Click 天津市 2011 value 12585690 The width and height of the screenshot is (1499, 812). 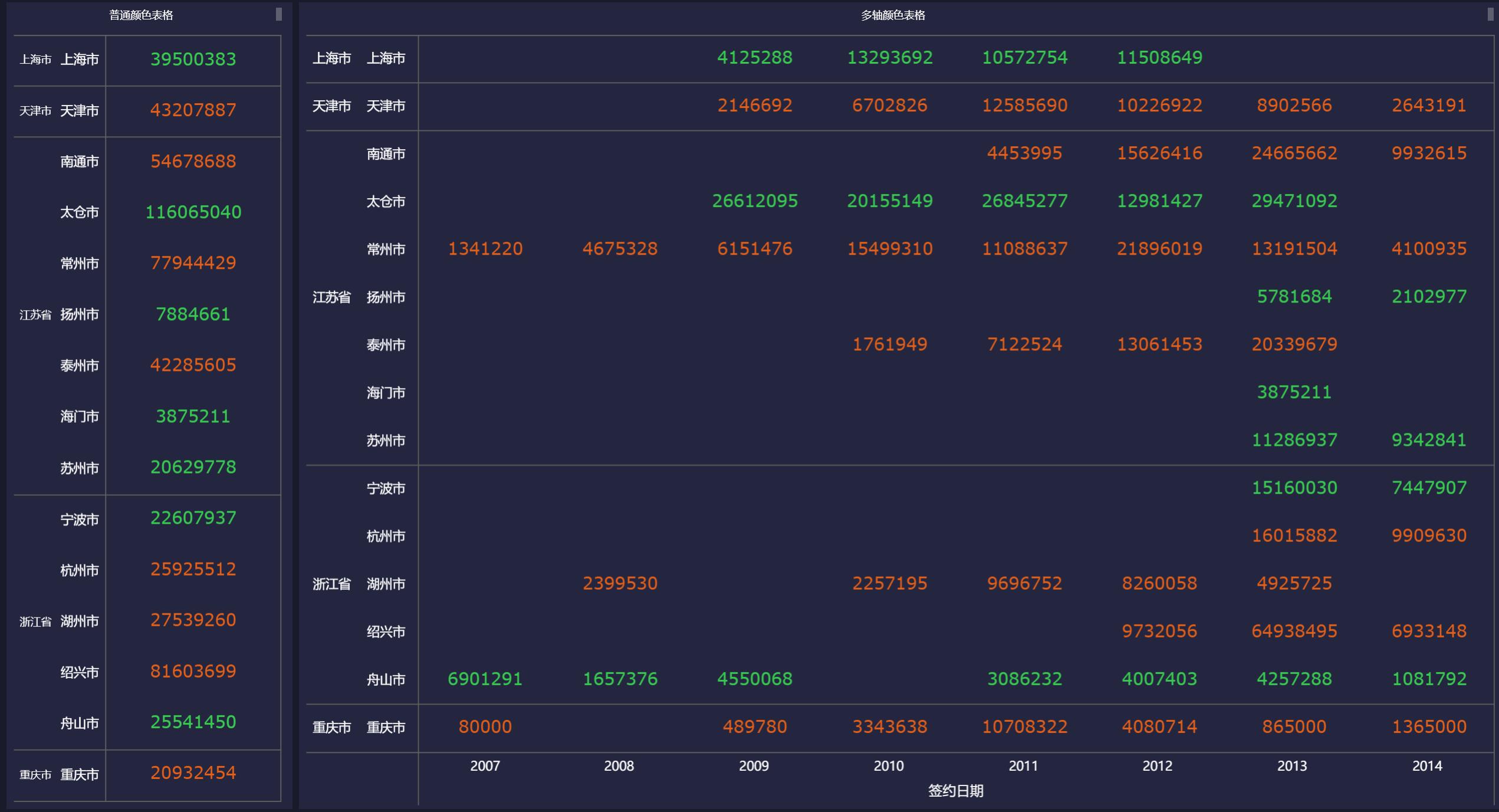click(1024, 106)
